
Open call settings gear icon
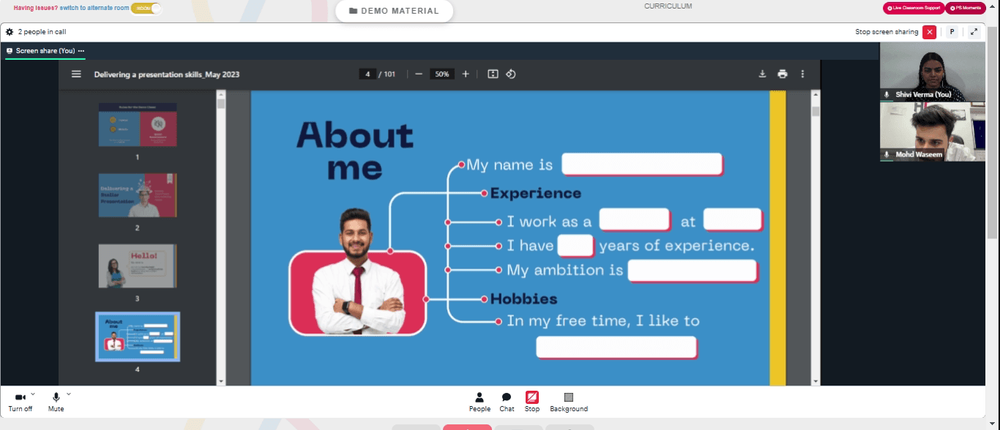pyautogui.click(x=9, y=32)
